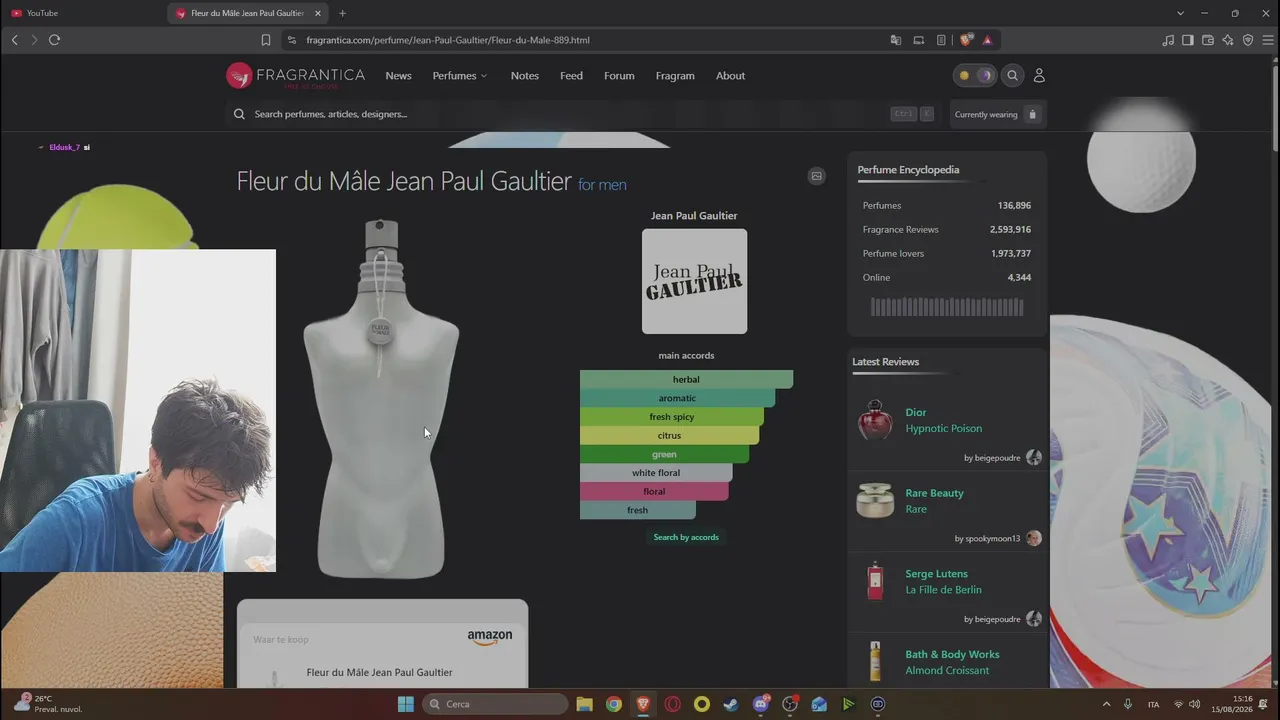Open the Notes menu item

pos(525,76)
